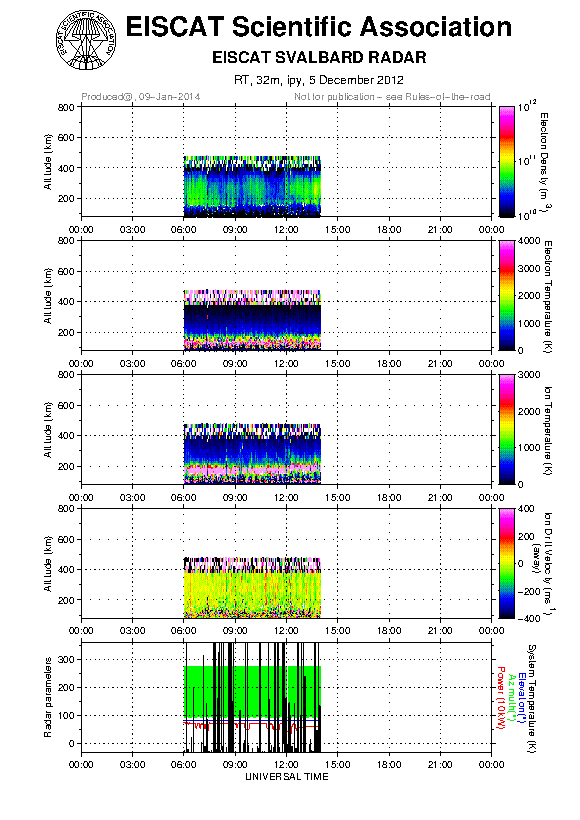Click the Radar parameters axis label
580x820 pixels.
point(48,697)
